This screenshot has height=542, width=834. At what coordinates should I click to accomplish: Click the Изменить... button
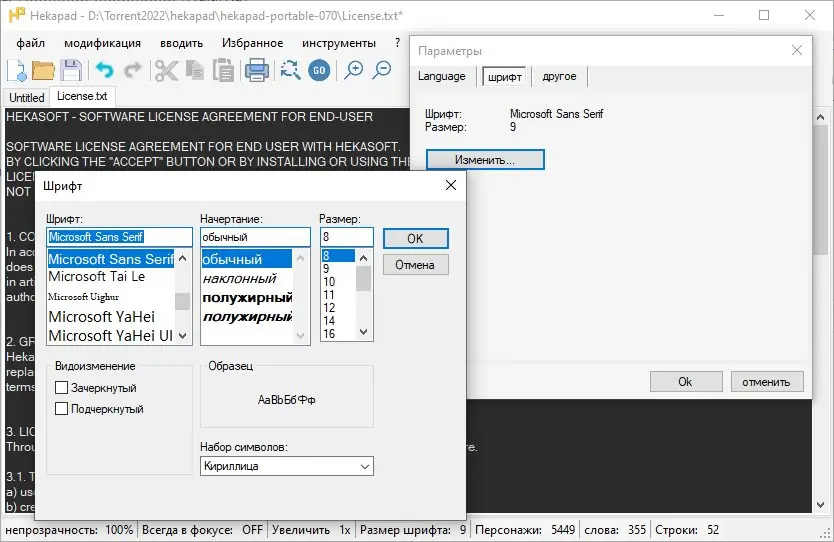pos(485,160)
